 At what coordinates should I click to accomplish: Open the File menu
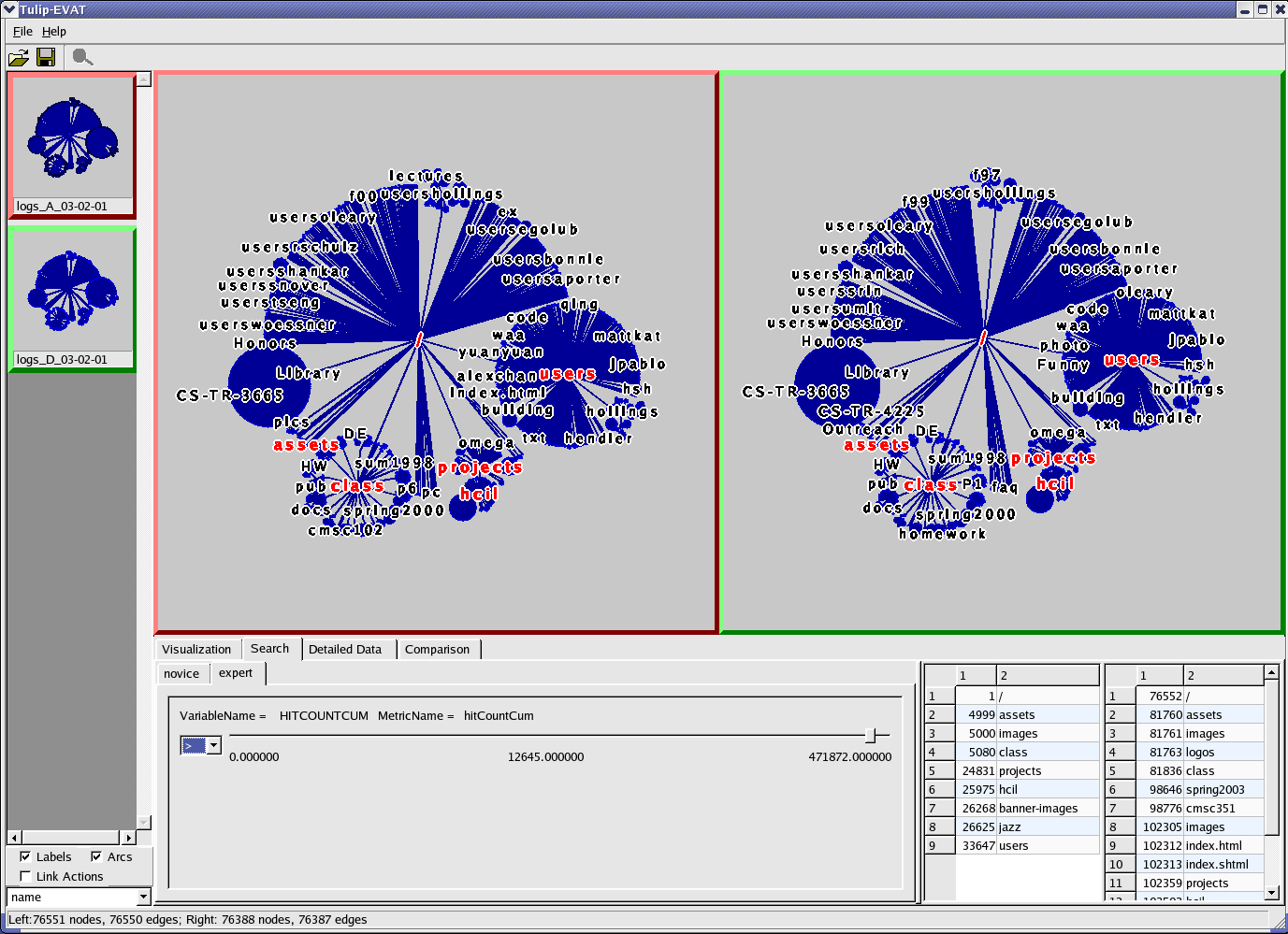click(x=22, y=31)
